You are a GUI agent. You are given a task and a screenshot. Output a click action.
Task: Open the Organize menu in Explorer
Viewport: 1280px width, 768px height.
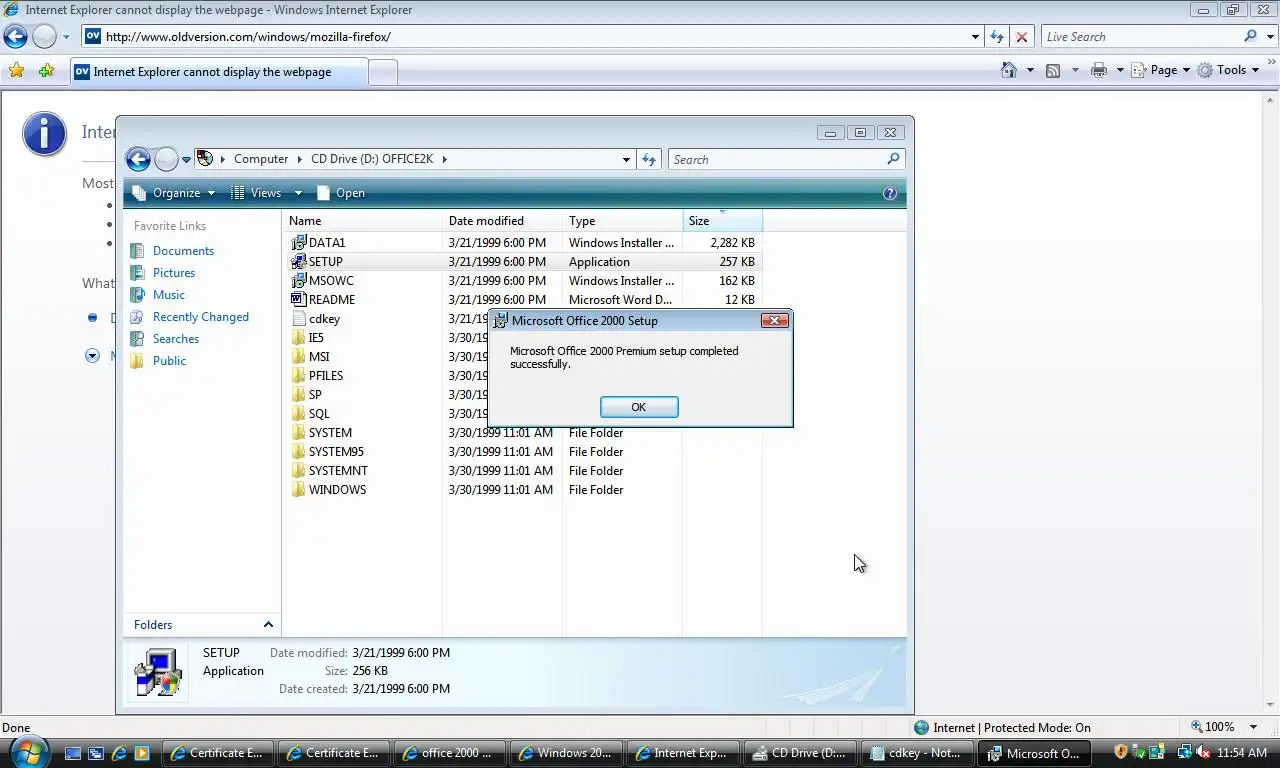point(174,193)
